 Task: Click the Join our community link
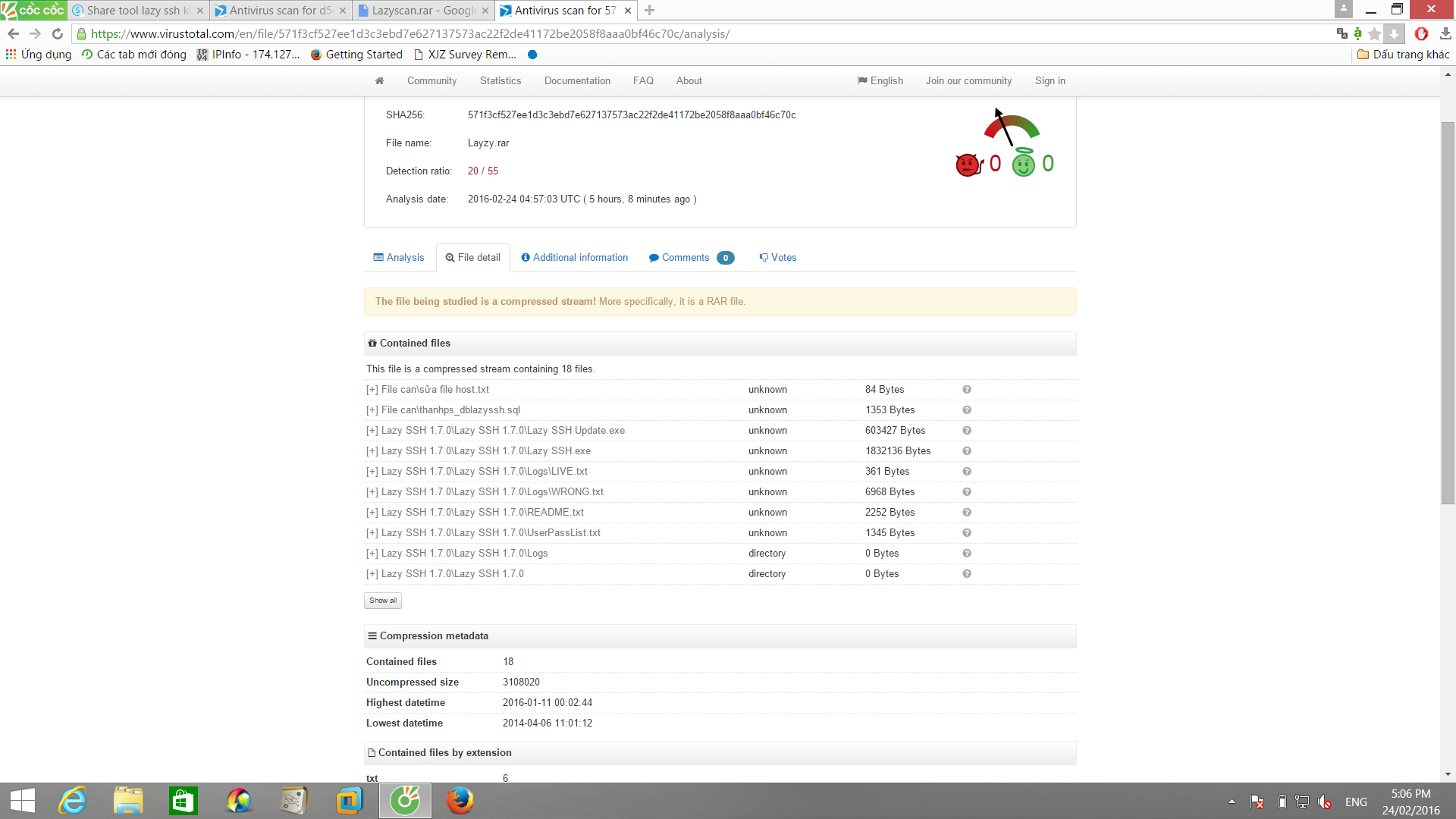pyautogui.click(x=968, y=80)
